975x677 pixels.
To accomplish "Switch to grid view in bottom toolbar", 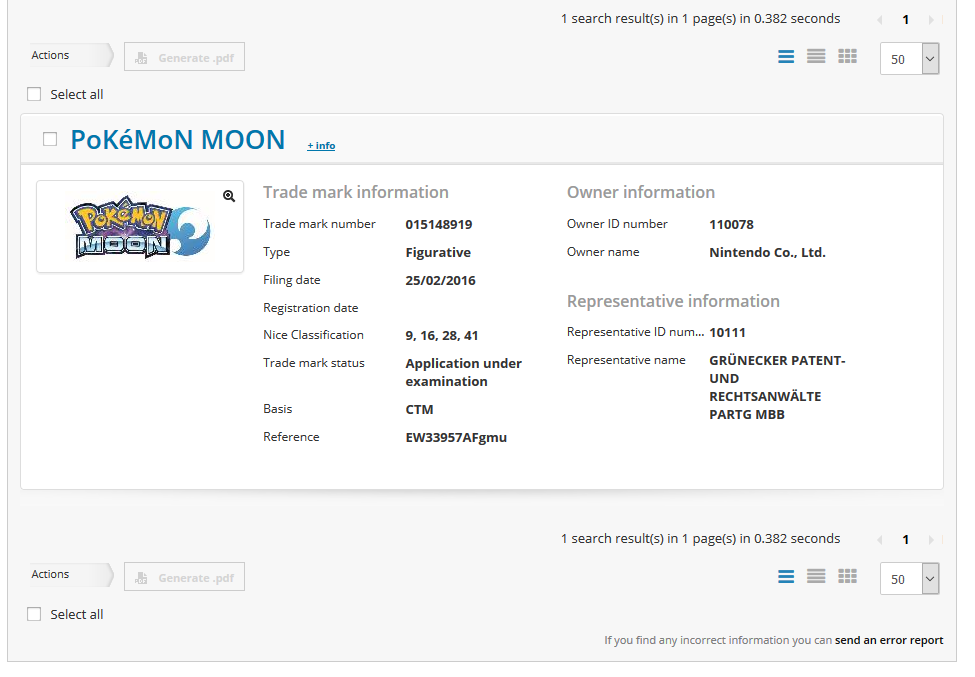I will coord(848,576).
